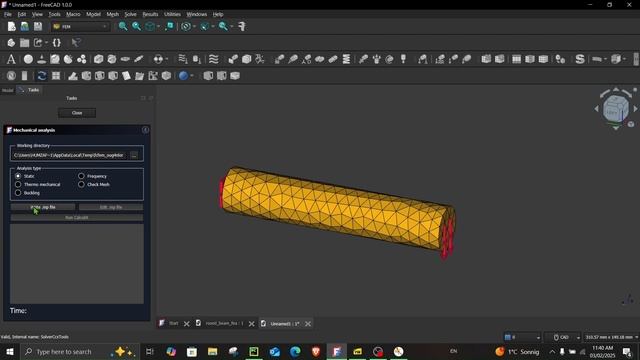Select the Static analysis type
This screenshot has width=640, height=360.
tap(24, 176)
